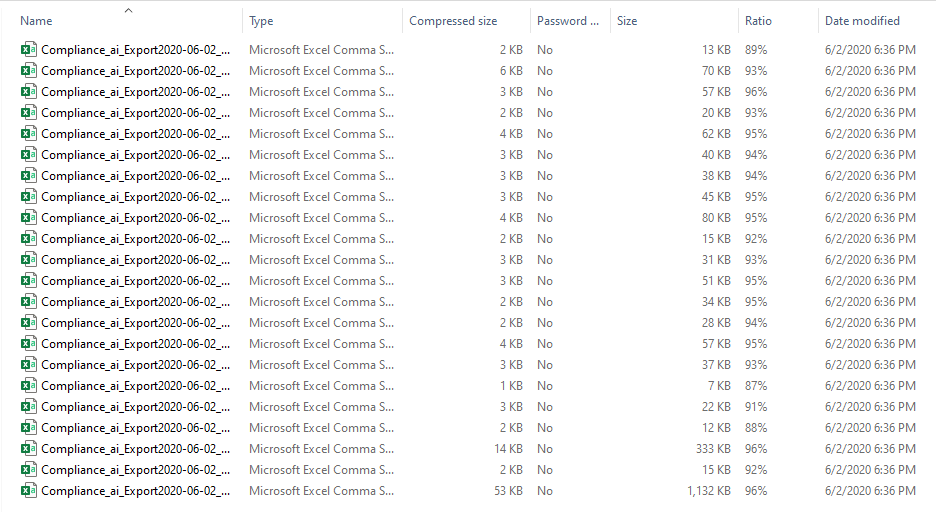Click the 333 KB size value
The height and width of the screenshot is (512, 936).
point(713,449)
